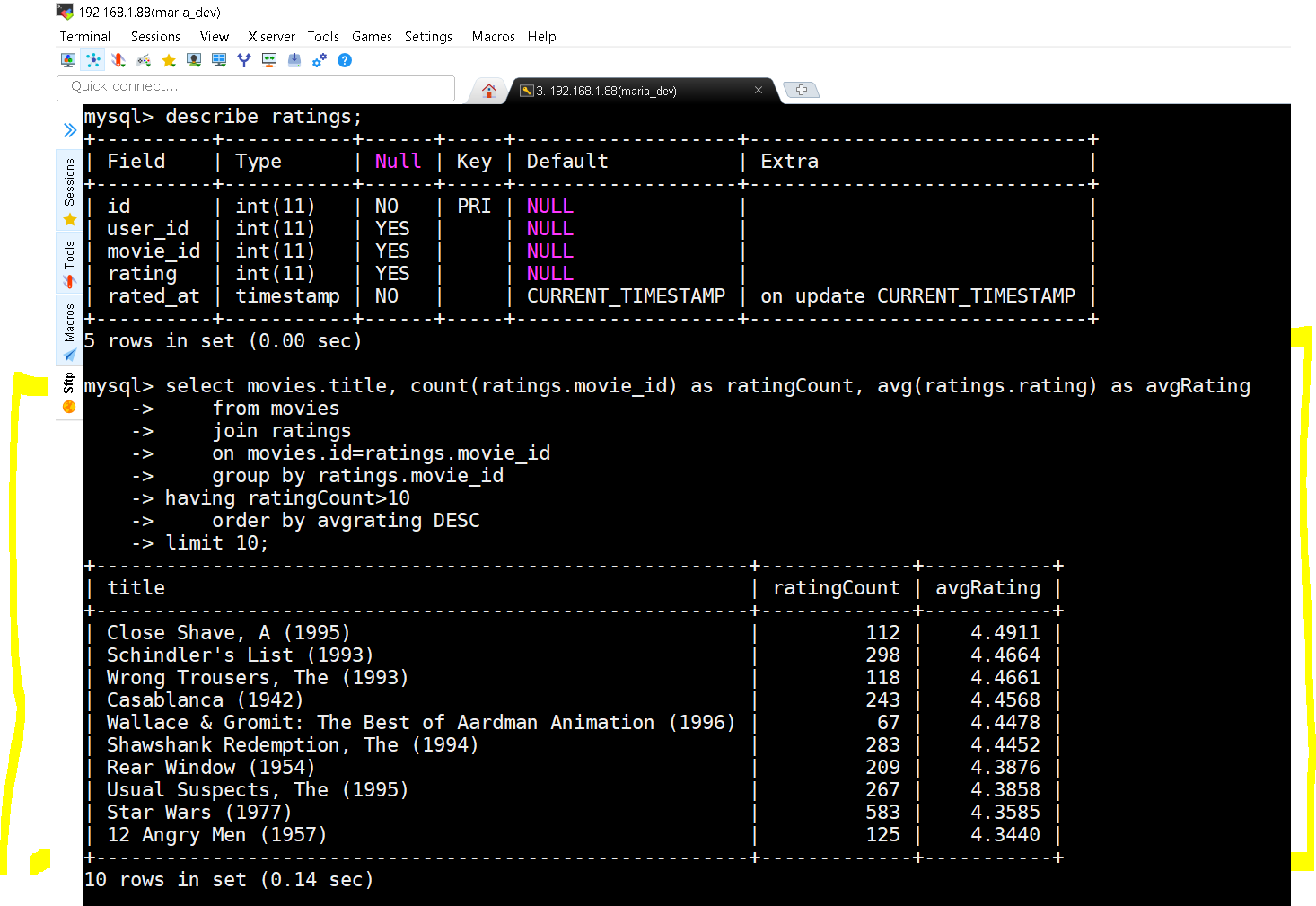Open Games gamepad toolbar icon
Image resolution: width=1316 pixels, height=906 pixels.
coord(144,60)
